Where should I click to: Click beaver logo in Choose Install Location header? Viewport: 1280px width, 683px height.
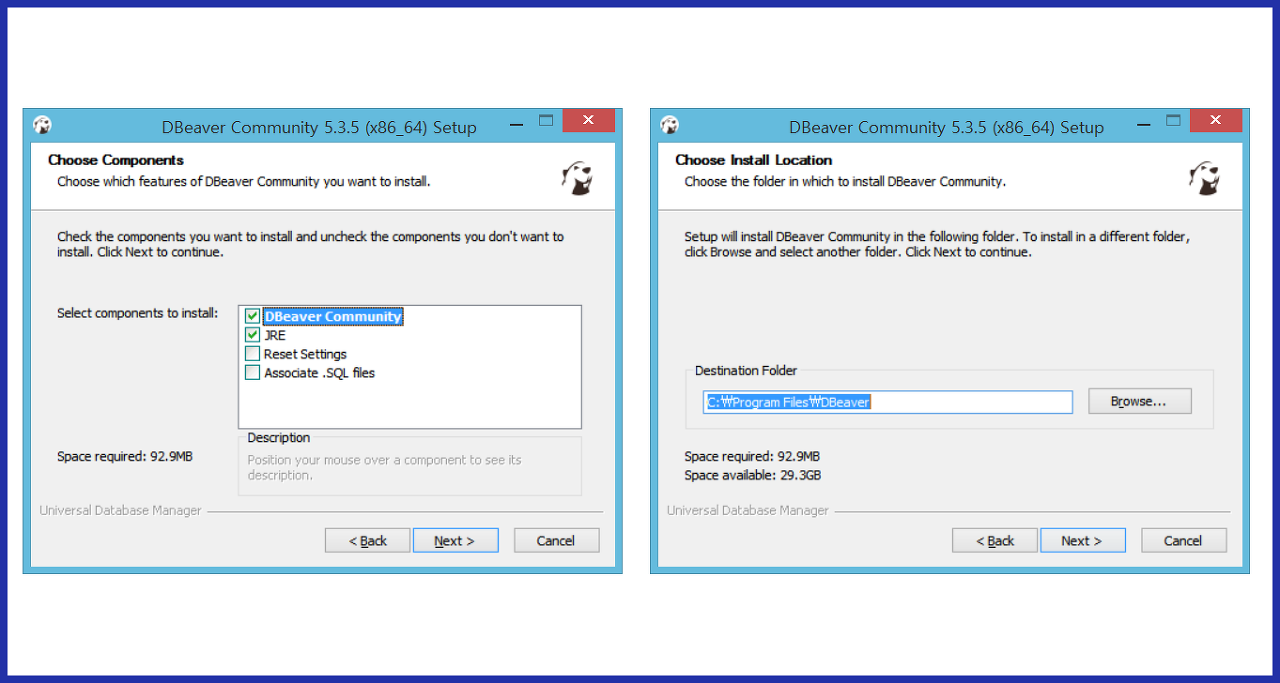click(1204, 178)
